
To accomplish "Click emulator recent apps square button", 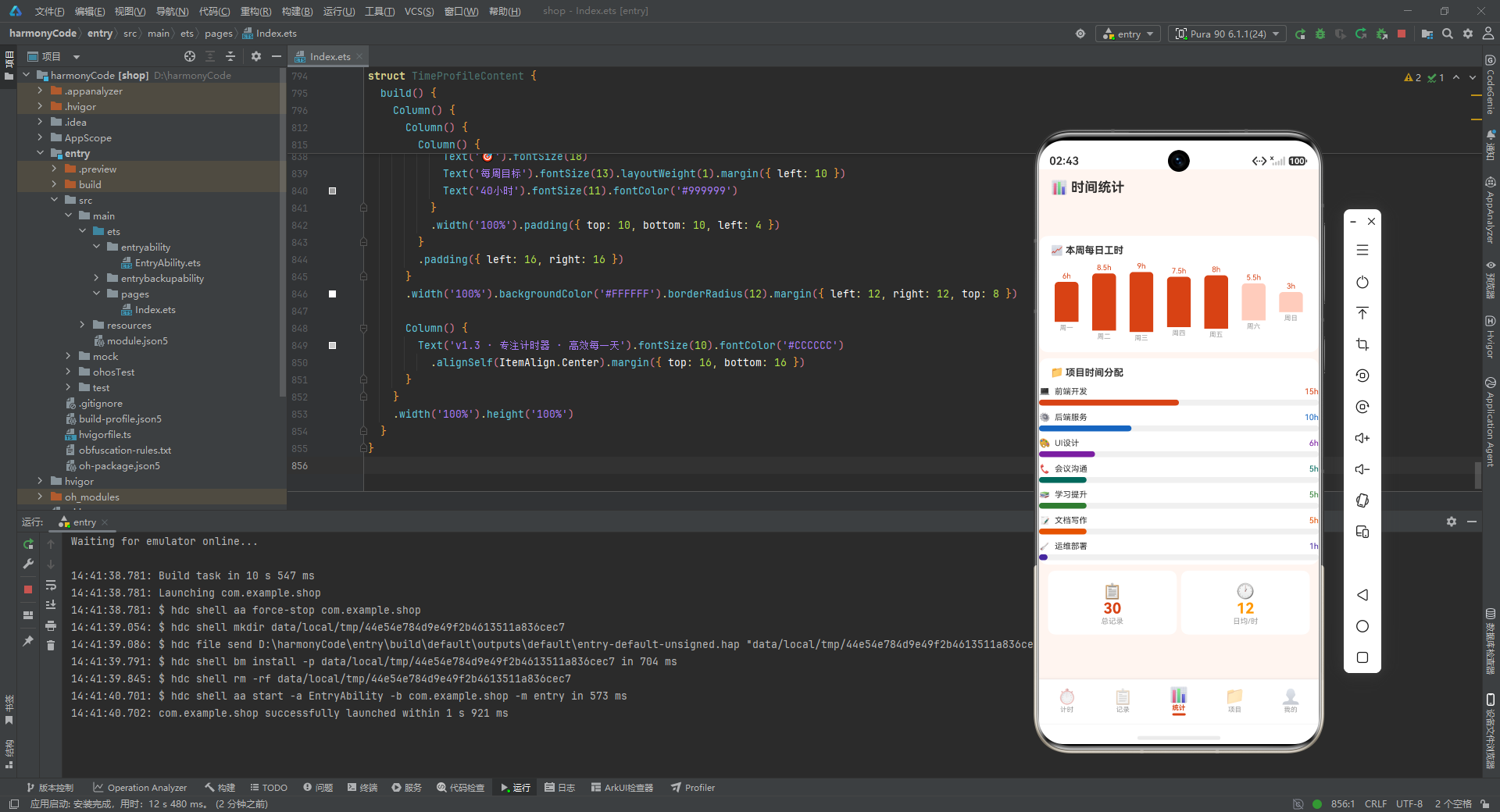I will pos(1362,657).
